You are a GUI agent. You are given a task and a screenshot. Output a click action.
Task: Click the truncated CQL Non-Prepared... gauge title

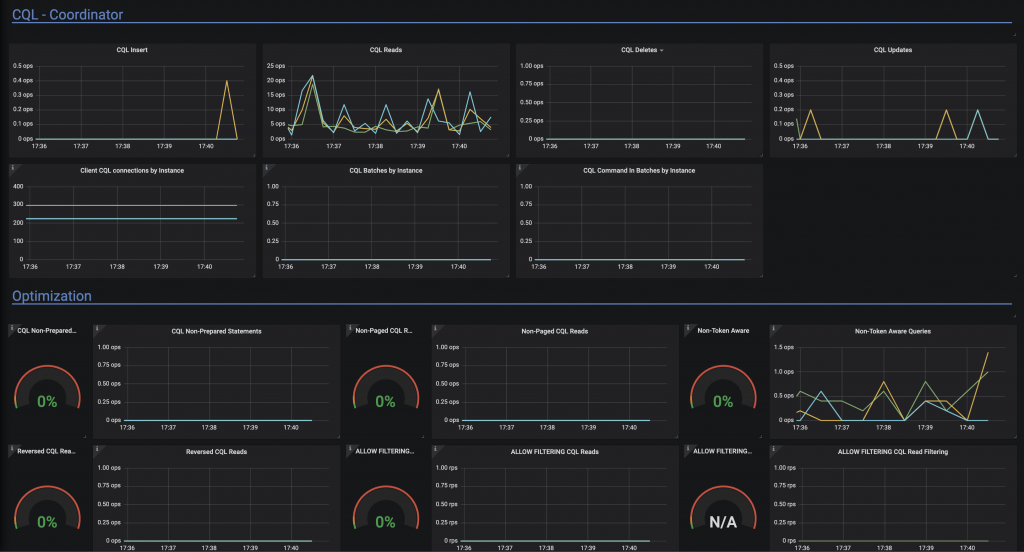46,331
